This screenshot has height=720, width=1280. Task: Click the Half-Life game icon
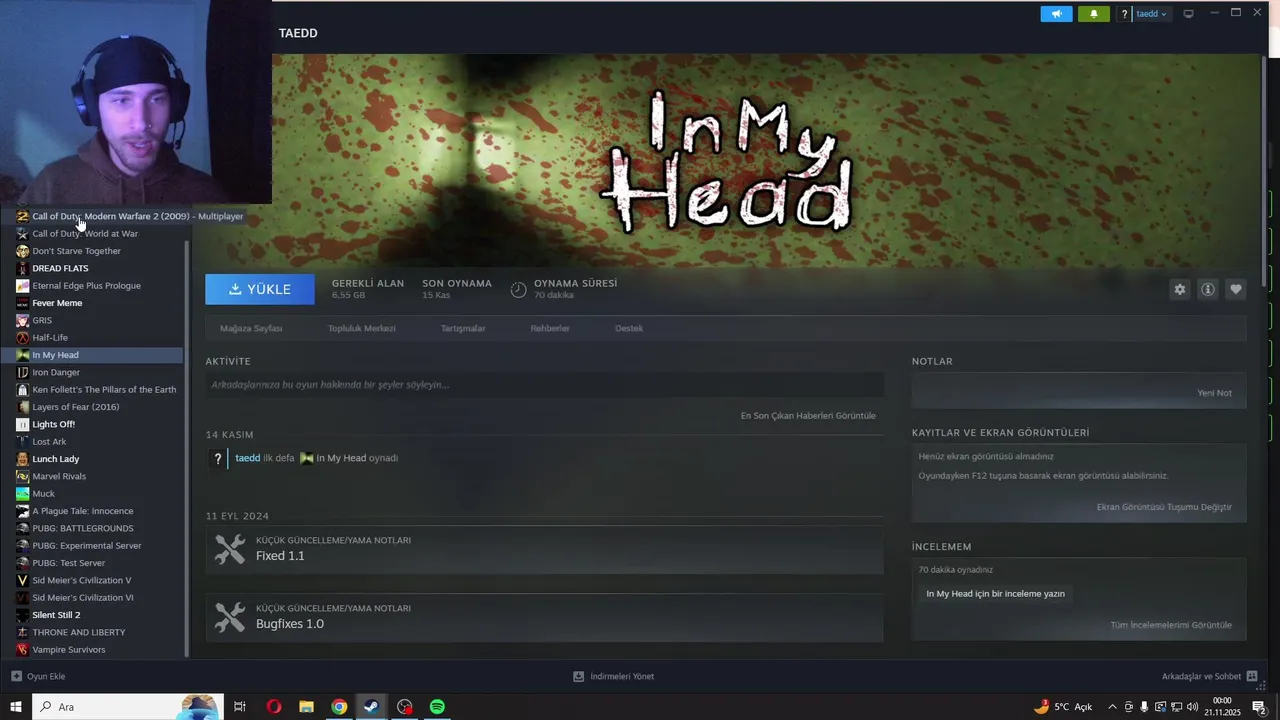coord(22,338)
